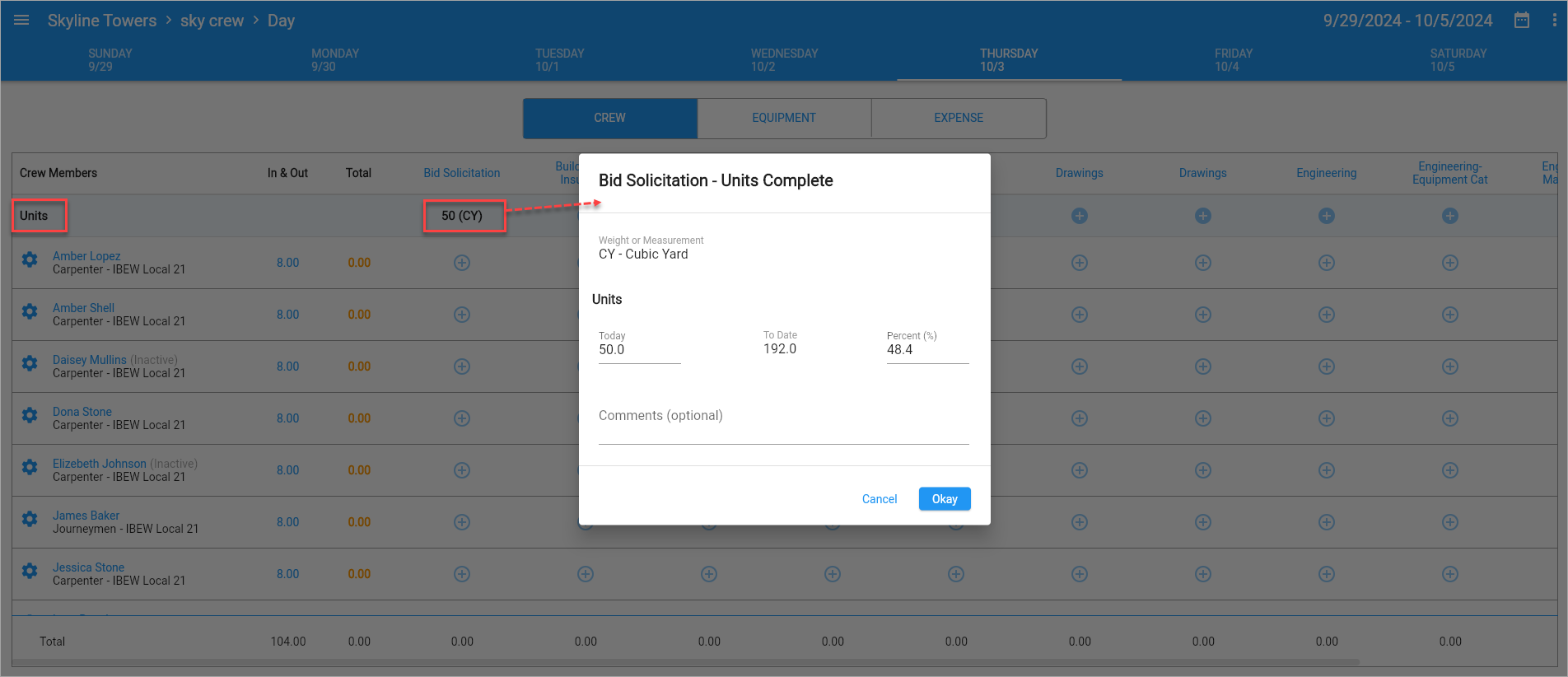Focus the Today units field
The height and width of the screenshot is (677, 1568).
[640, 350]
